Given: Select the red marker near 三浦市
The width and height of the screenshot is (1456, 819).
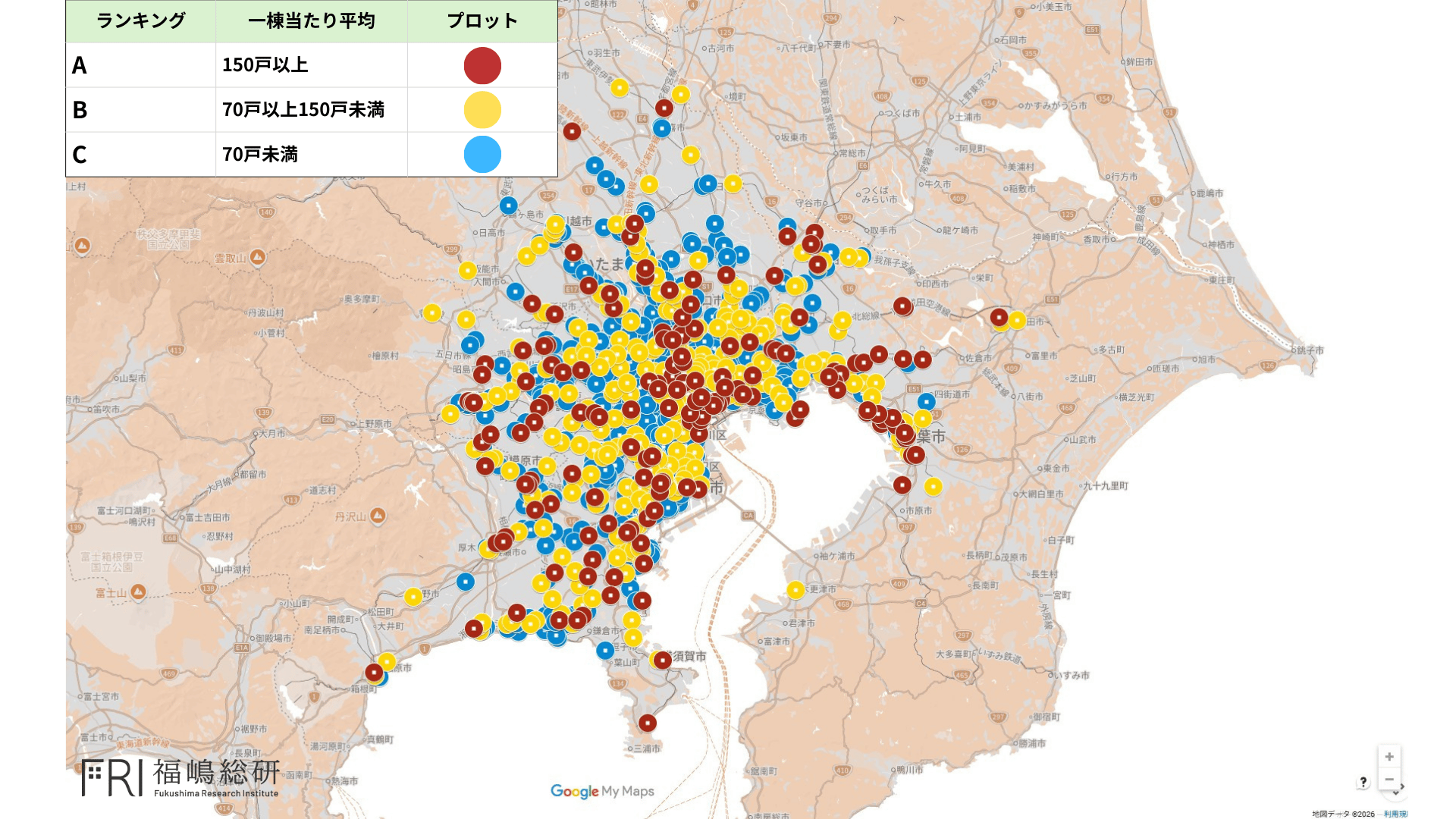Looking at the screenshot, I should [x=647, y=723].
